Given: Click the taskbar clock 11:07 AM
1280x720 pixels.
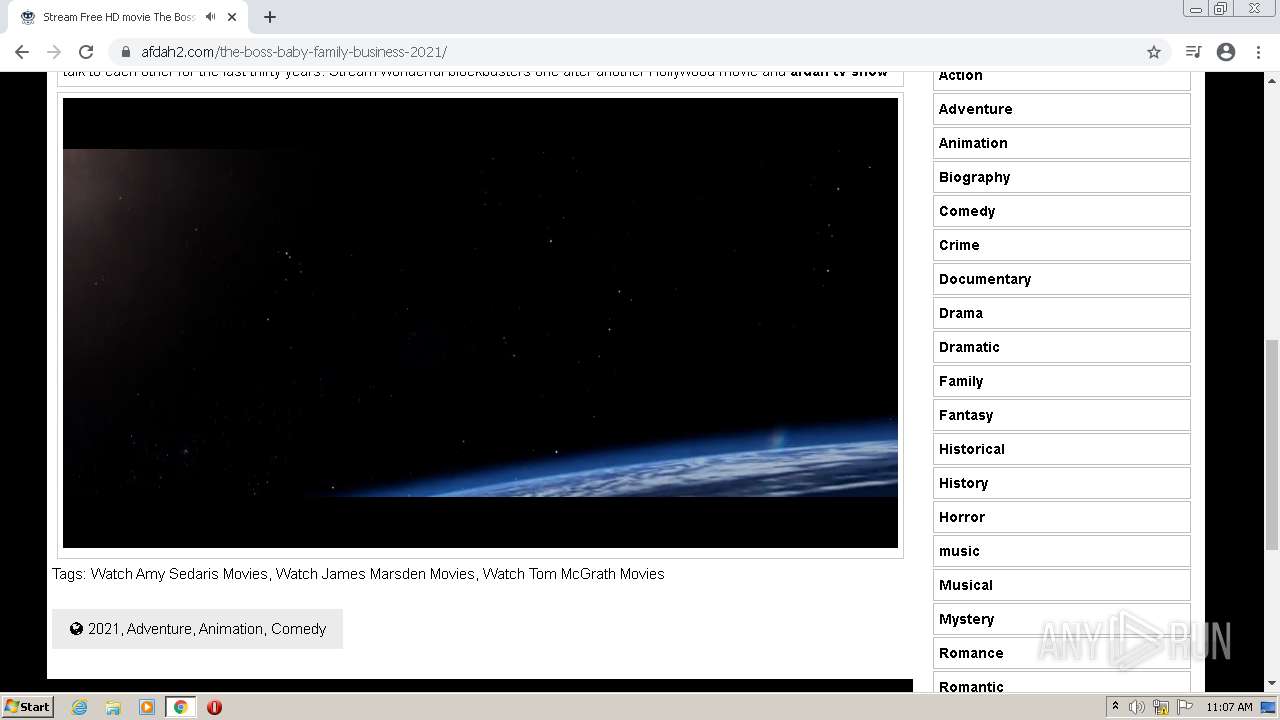Looking at the screenshot, I should [1229, 707].
